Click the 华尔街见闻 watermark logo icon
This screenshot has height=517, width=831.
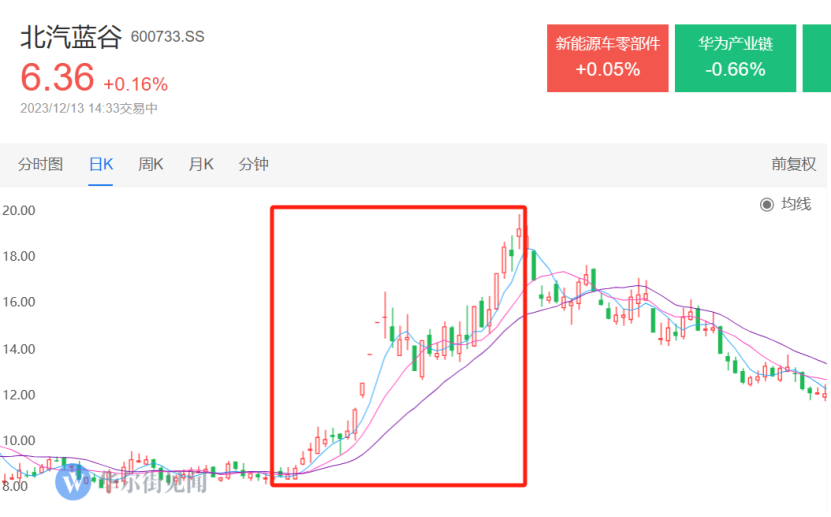click(73, 482)
